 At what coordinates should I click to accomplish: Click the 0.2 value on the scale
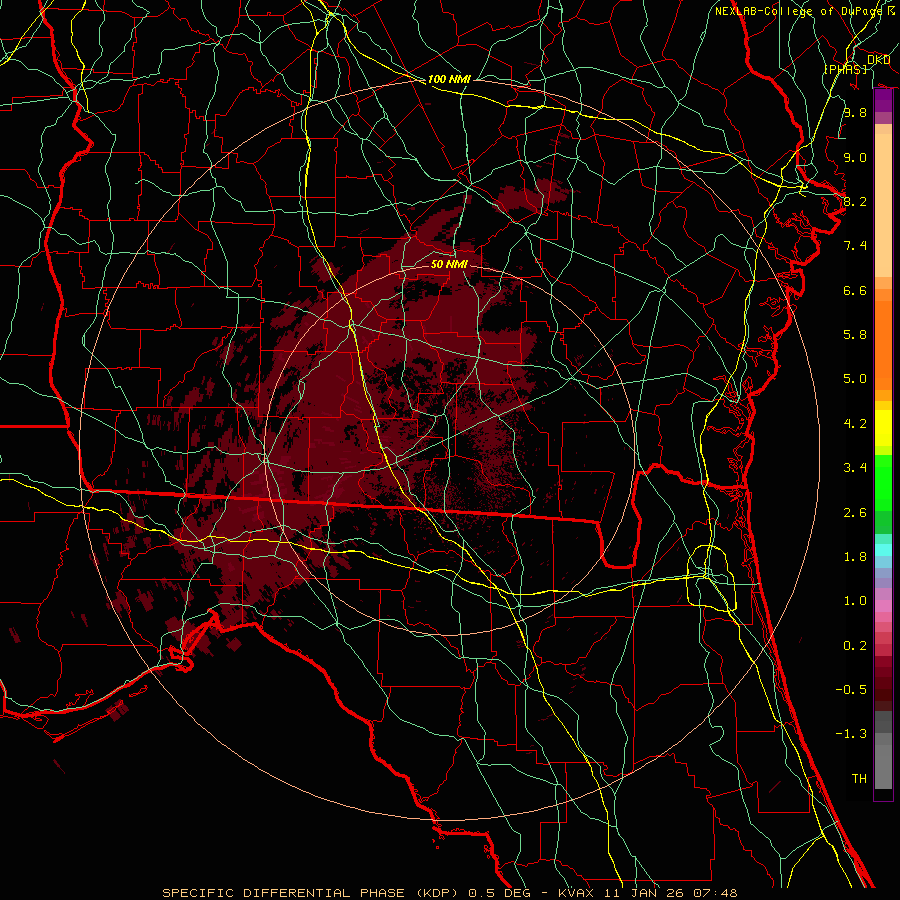pyautogui.click(x=855, y=646)
